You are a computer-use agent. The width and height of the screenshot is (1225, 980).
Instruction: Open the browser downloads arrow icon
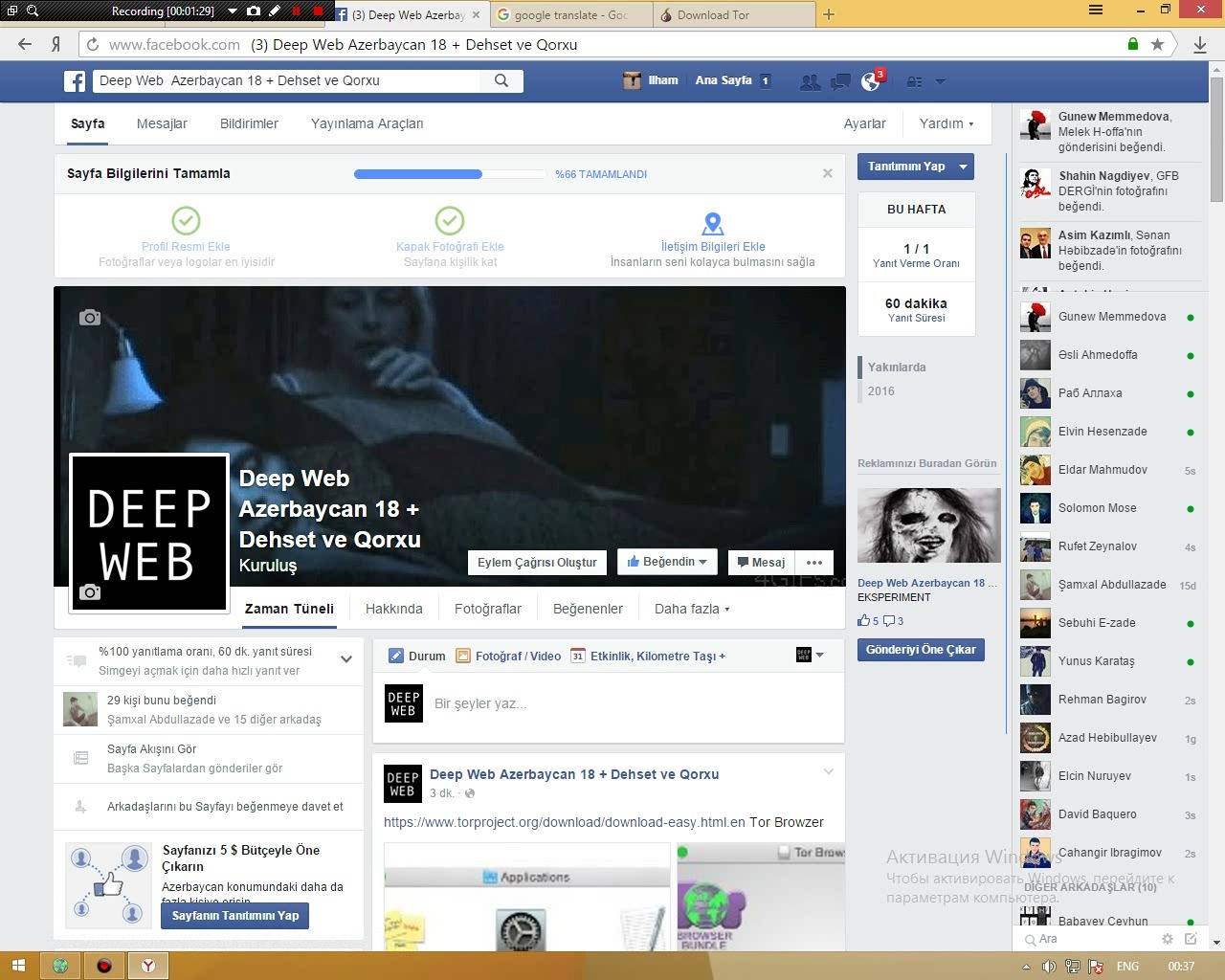point(1200,45)
